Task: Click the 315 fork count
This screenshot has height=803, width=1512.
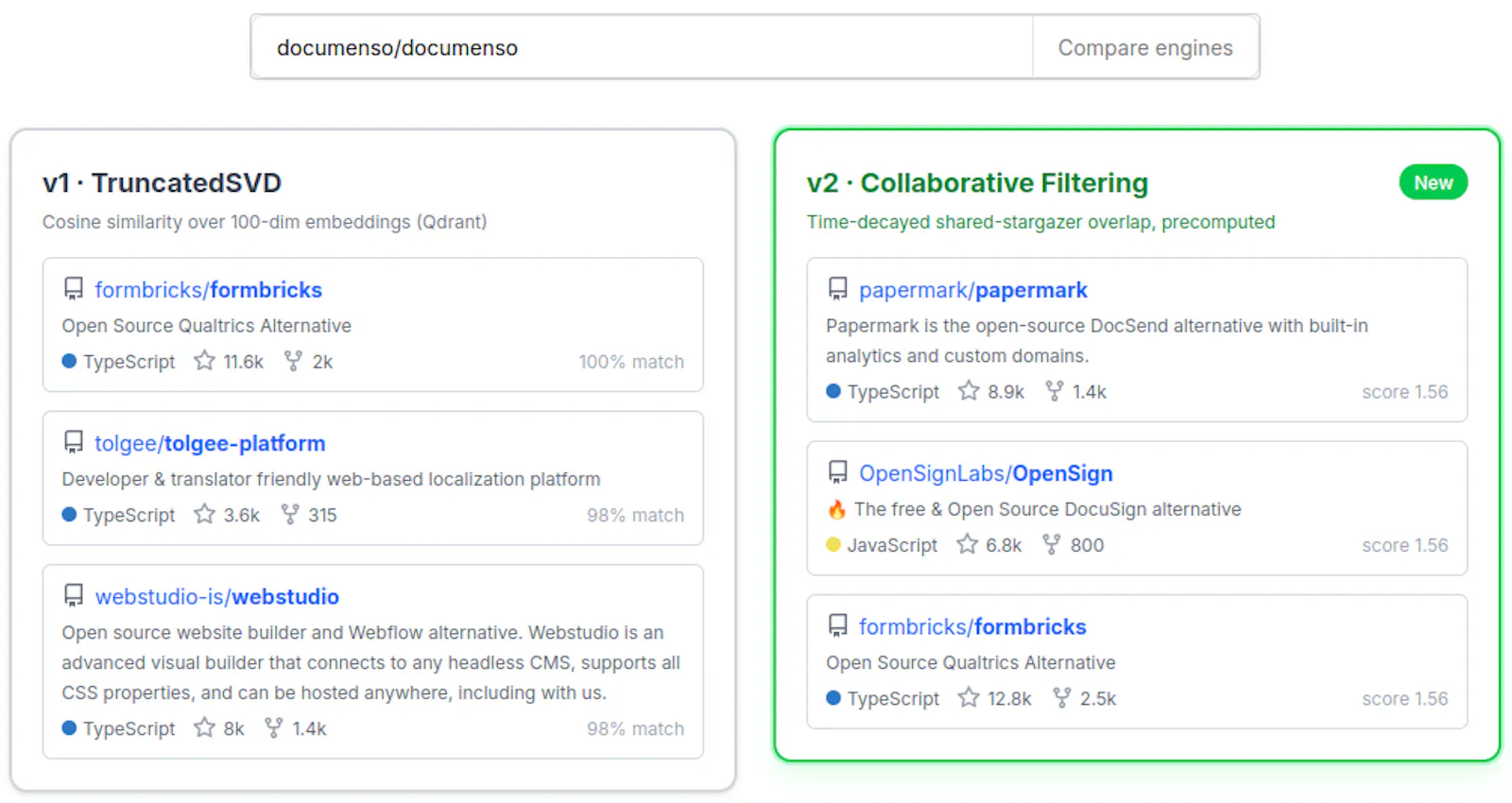Action: coord(322,516)
